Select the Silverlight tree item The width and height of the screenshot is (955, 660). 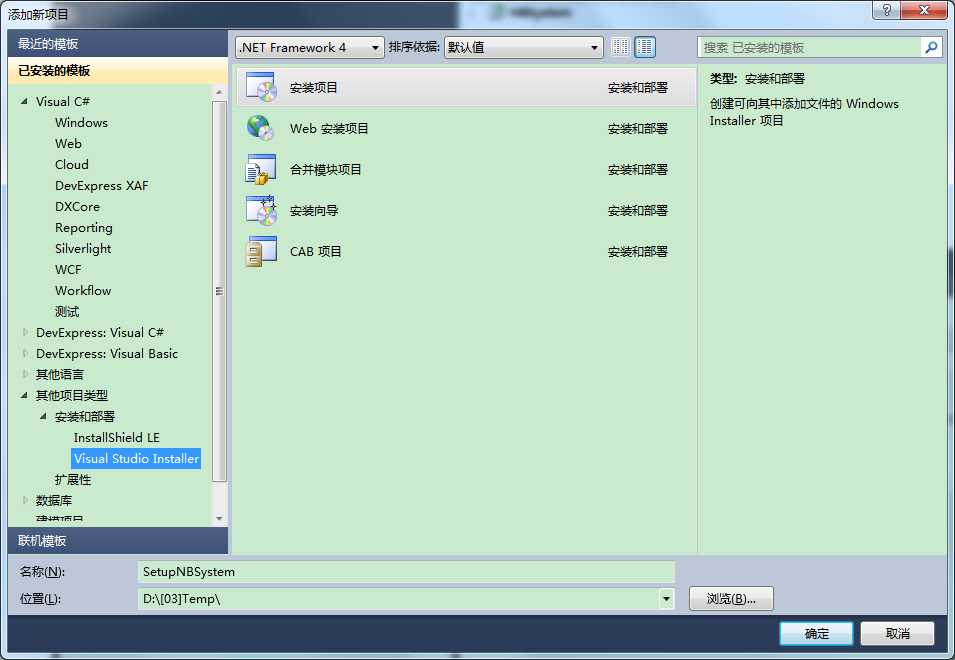coord(83,248)
